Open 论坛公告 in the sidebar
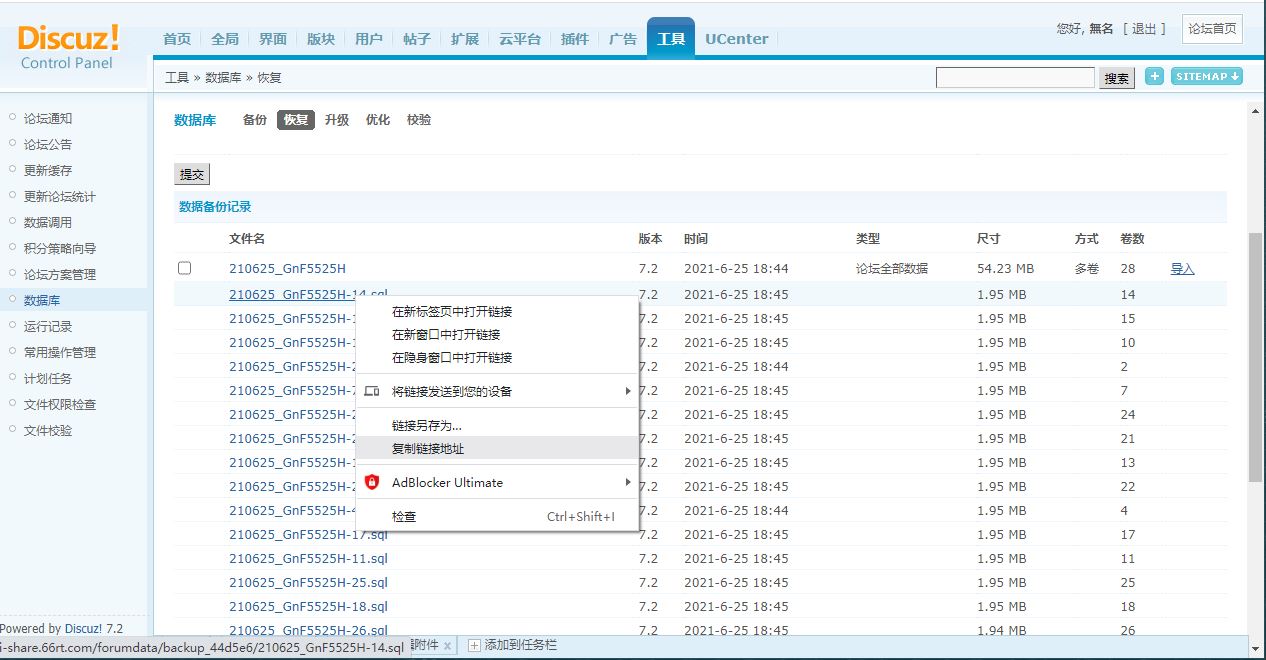1266x660 pixels. (x=48, y=144)
